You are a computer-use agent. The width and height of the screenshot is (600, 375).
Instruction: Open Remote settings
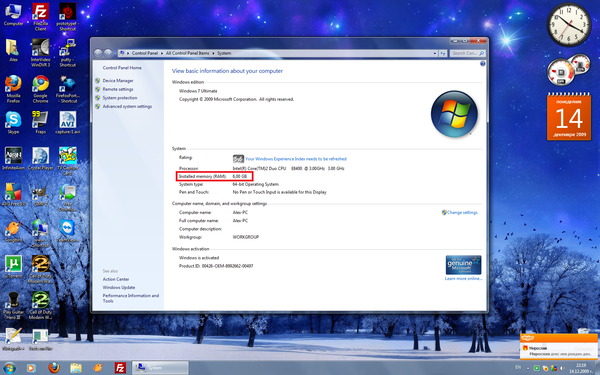118,89
